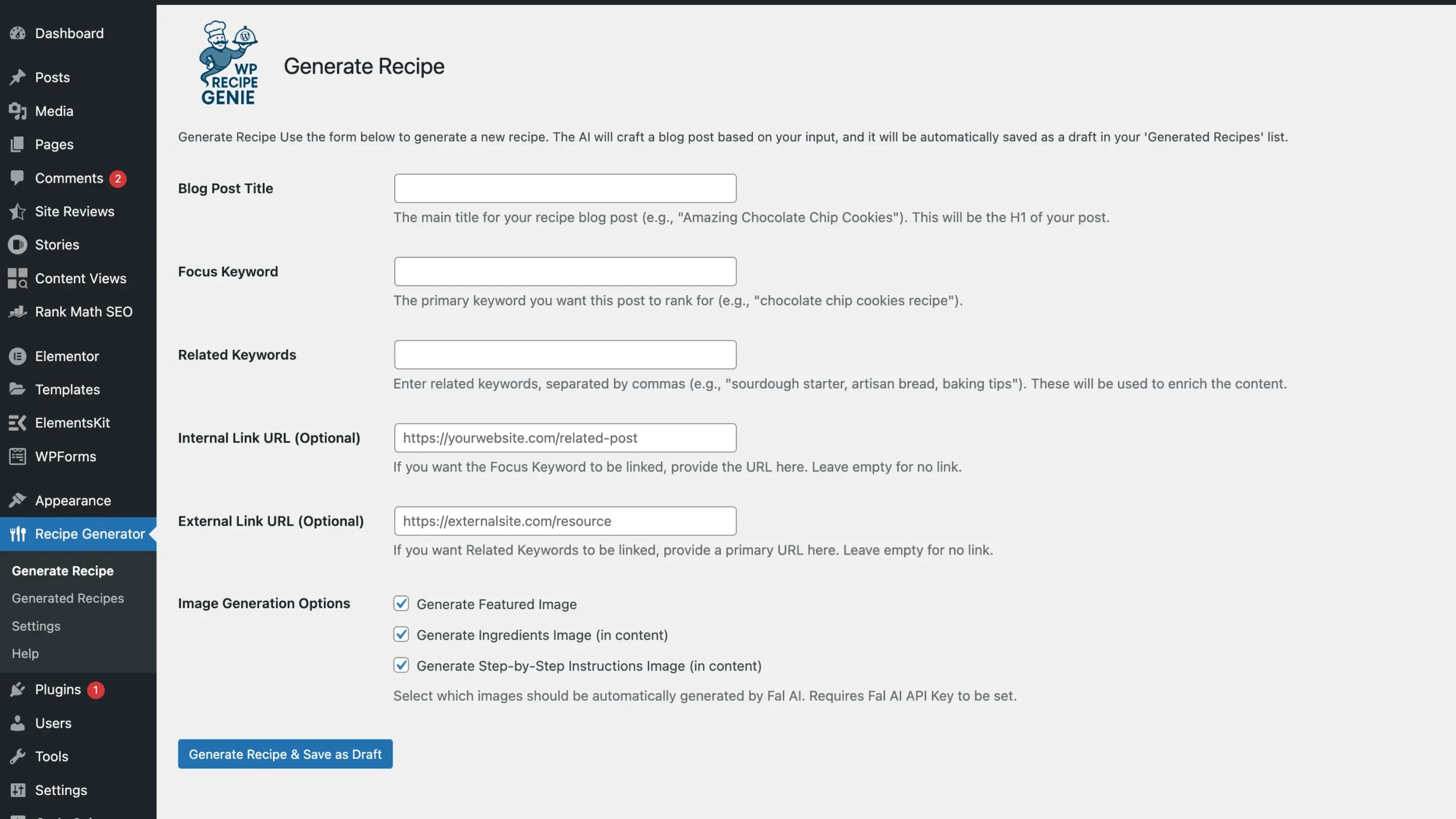1456x819 pixels.
Task: Select the Appearance paintbrush icon
Action: pos(18,500)
